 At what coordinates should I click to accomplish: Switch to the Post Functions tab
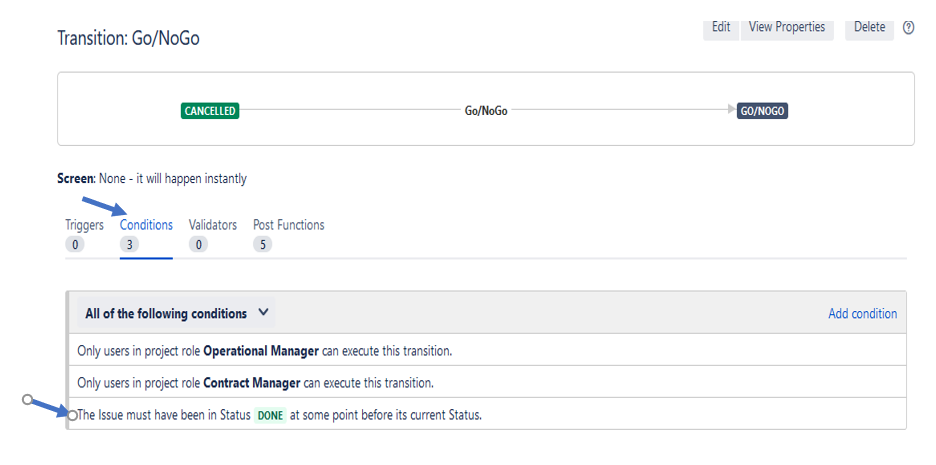[x=288, y=225]
